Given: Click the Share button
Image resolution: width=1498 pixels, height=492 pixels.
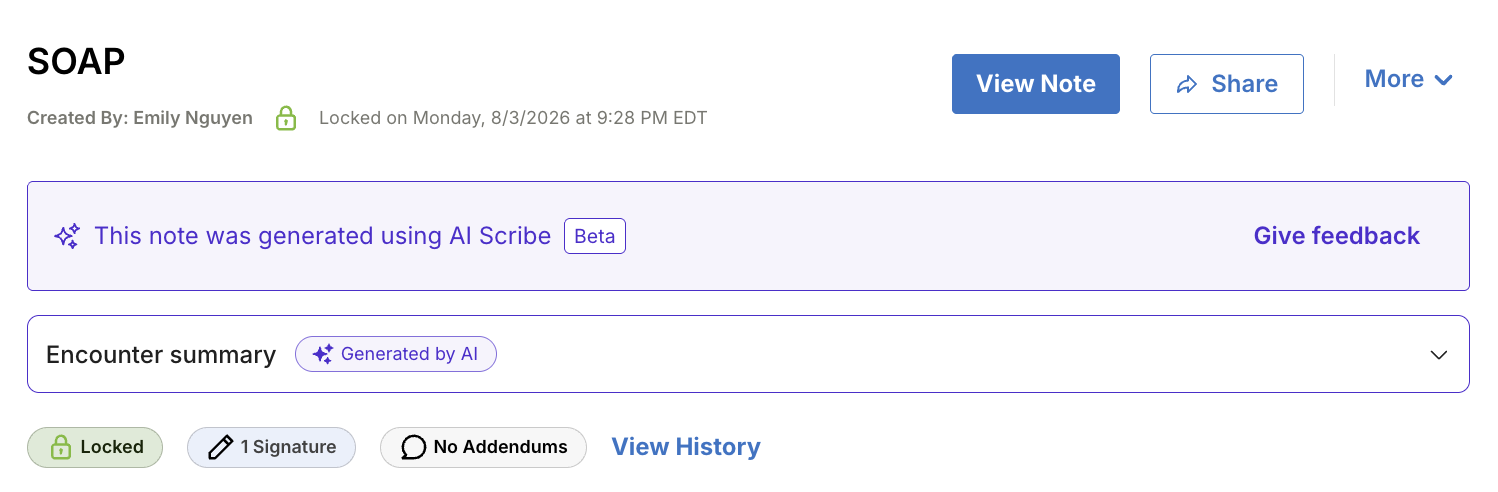Looking at the screenshot, I should (x=1227, y=84).
